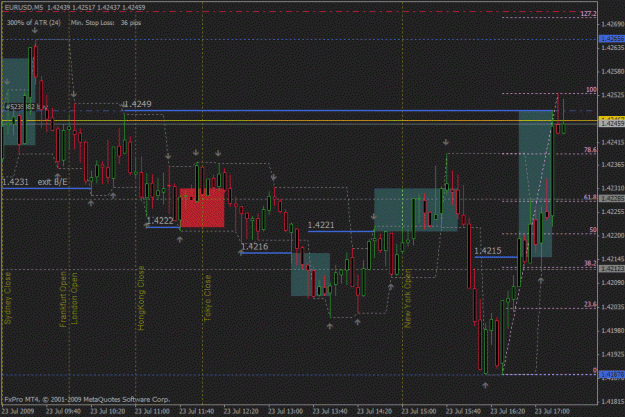This screenshot has height=417, width=625.
Task: Click the 127.2 Fibonacci level label
Action: pos(588,14)
